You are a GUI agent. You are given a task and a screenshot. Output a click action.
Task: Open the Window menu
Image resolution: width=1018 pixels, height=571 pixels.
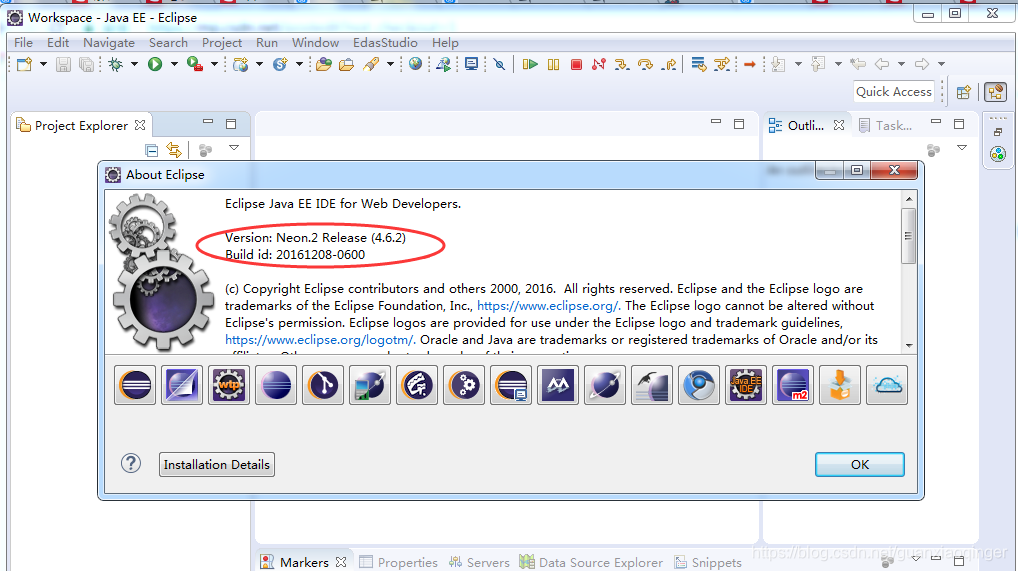[x=316, y=43]
